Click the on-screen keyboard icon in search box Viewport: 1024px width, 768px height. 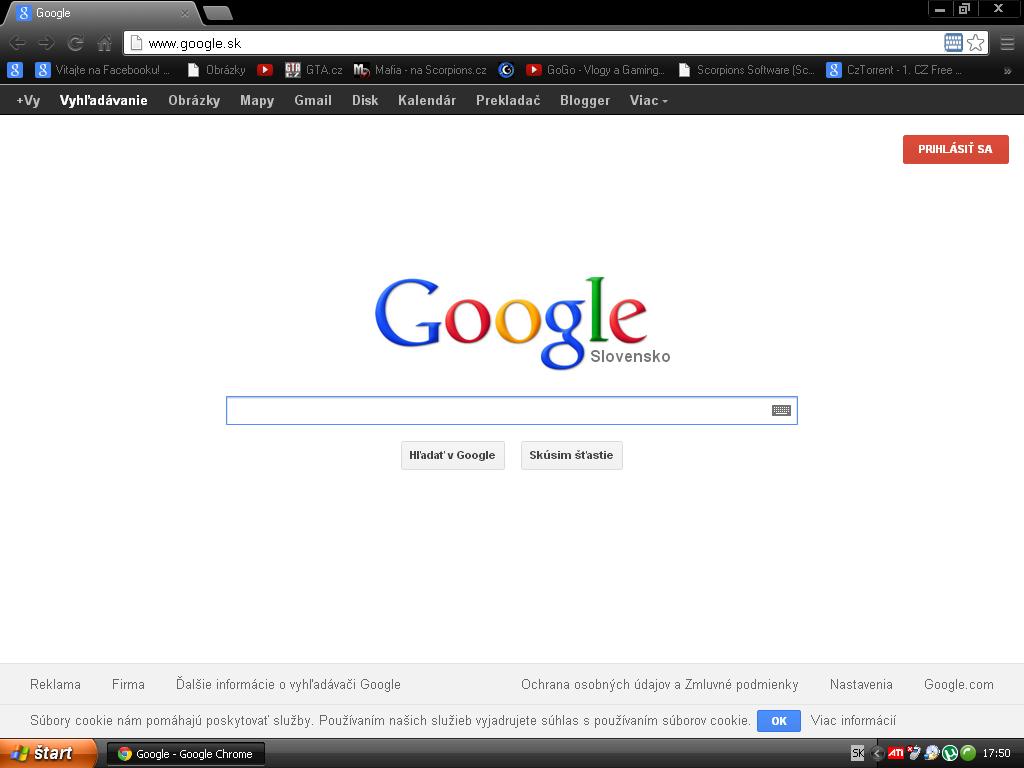click(x=781, y=410)
